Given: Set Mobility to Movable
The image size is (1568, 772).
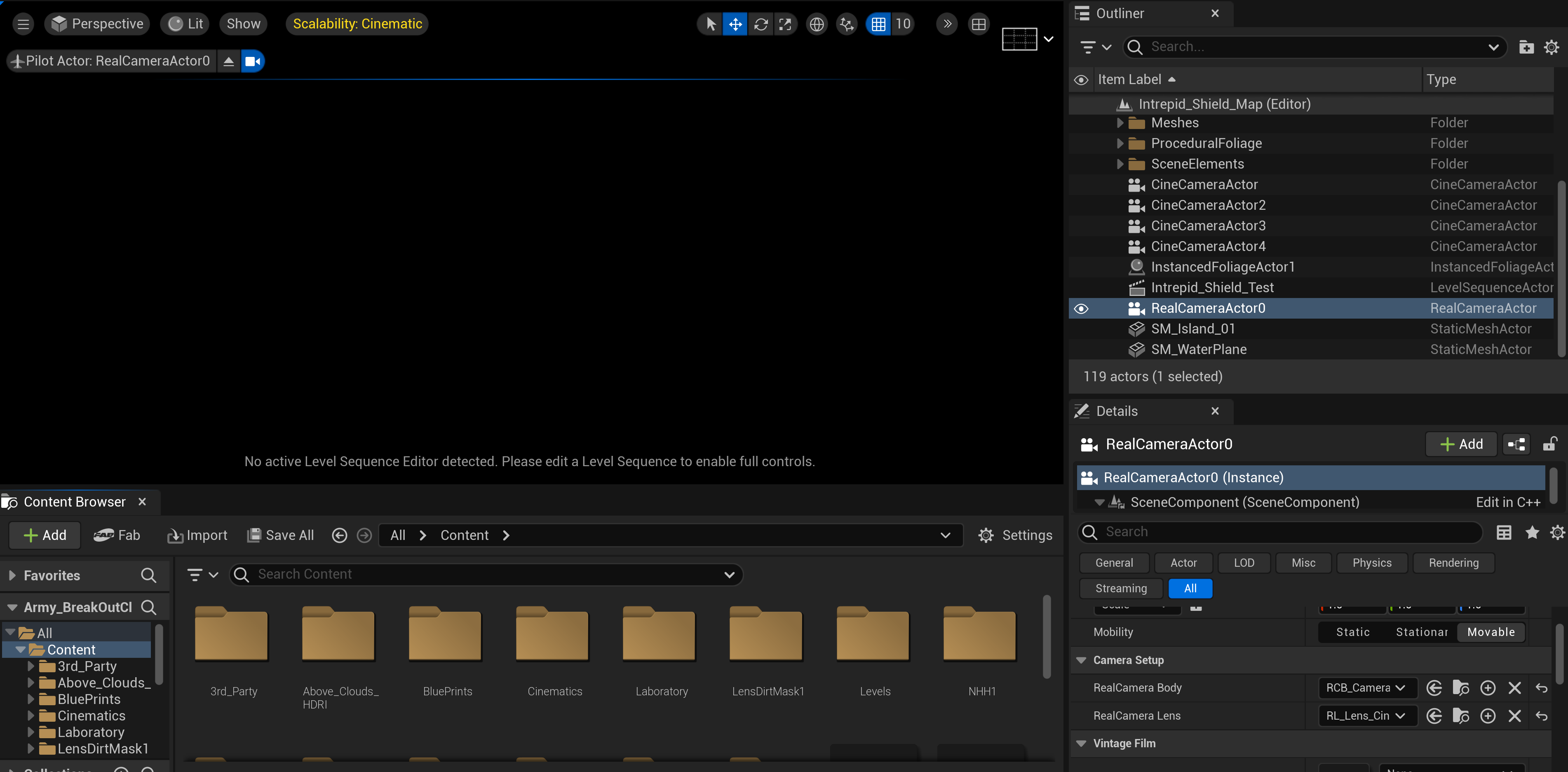Looking at the screenshot, I should 1491,633.
